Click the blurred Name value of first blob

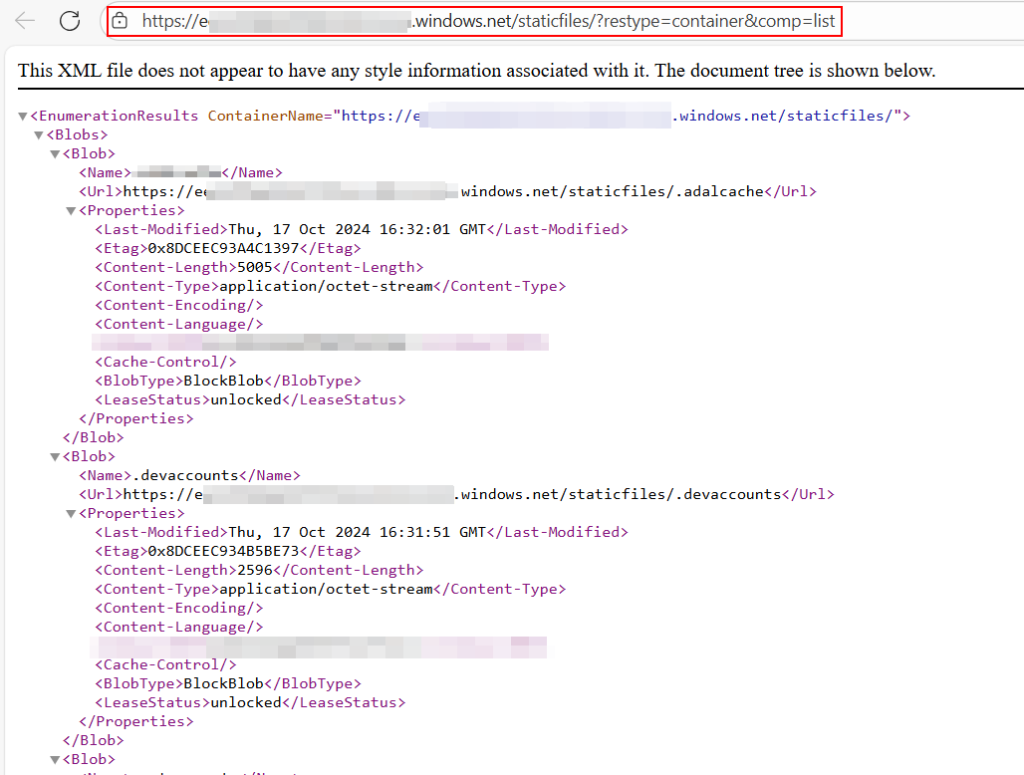click(x=176, y=172)
